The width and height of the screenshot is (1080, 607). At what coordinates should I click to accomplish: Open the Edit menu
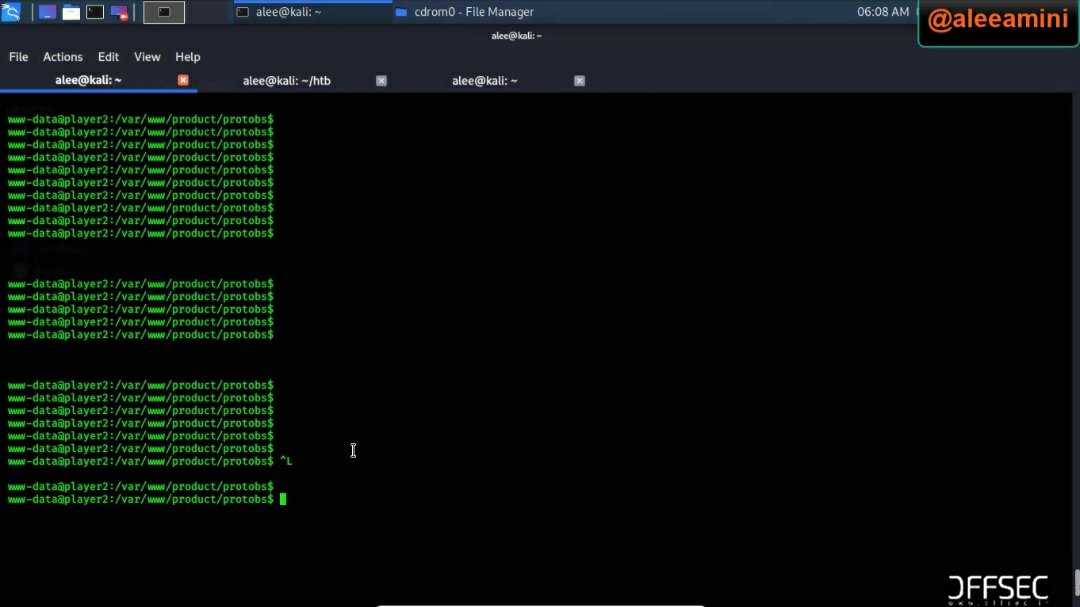pos(108,57)
